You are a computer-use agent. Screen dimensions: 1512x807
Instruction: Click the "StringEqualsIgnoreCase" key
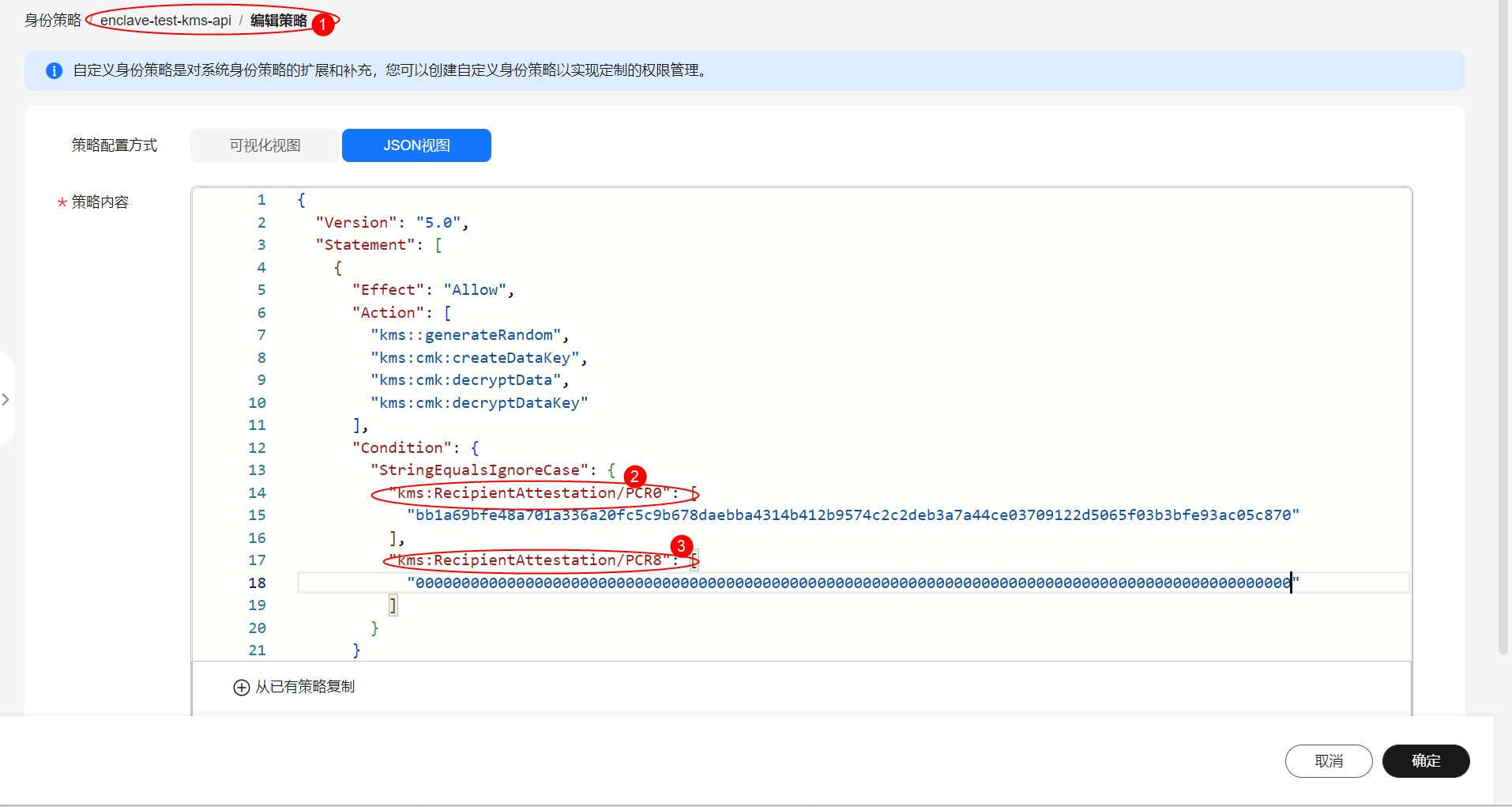480,470
